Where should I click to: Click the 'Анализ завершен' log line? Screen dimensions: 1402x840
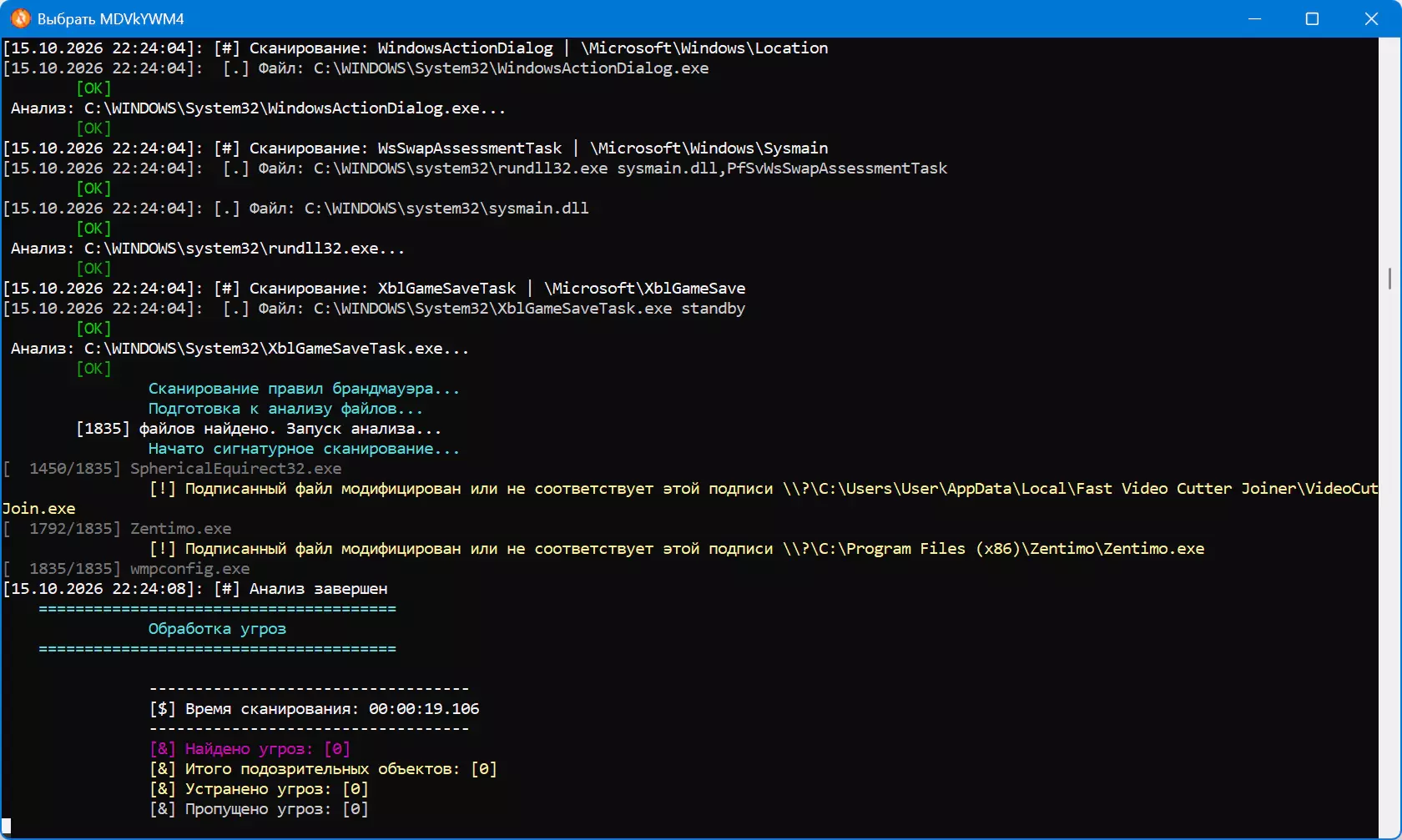(195, 589)
